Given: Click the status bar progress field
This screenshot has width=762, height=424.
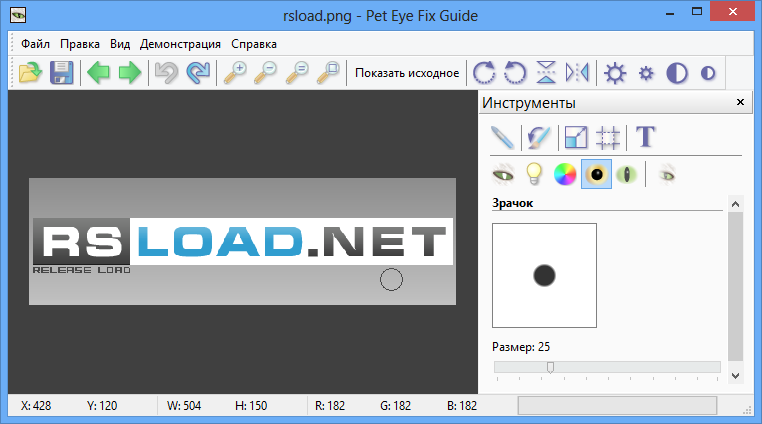Looking at the screenshot, I should [617, 406].
